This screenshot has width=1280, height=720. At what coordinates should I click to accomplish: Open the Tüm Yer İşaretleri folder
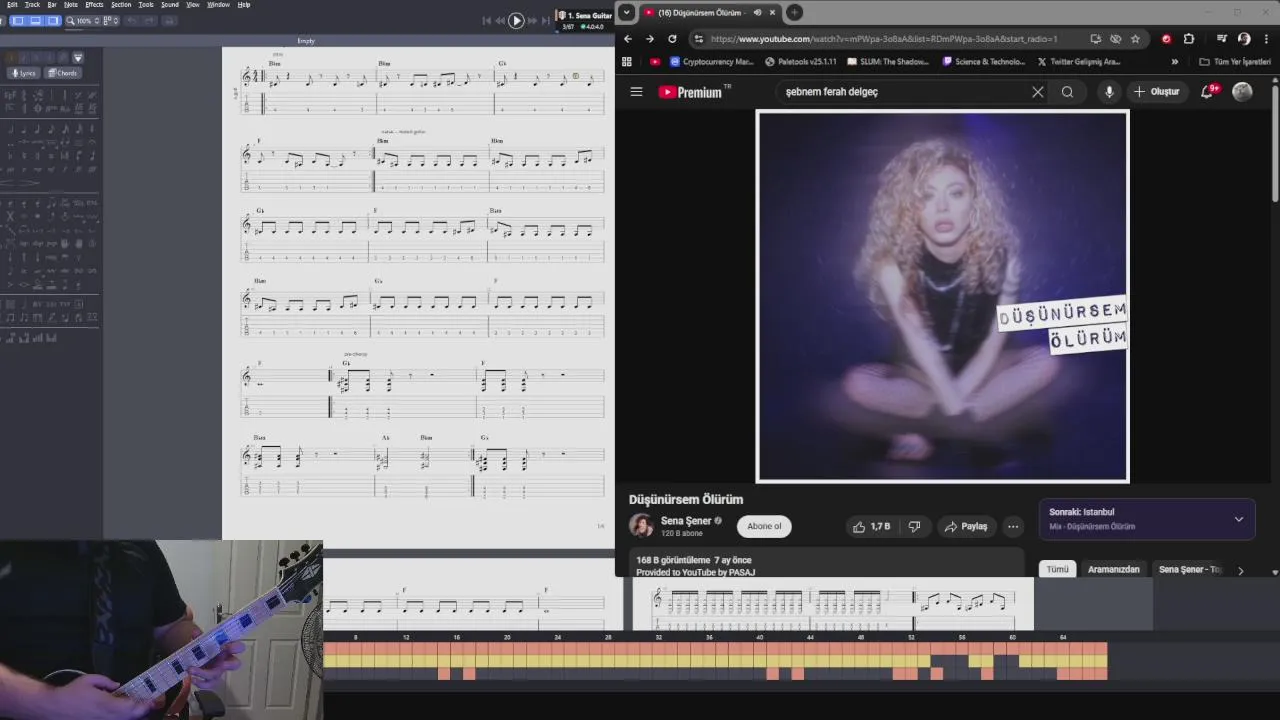[x=1235, y=62]
